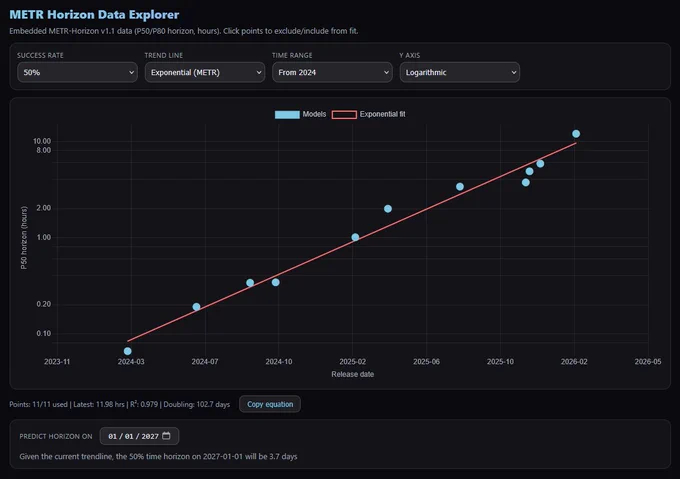
Task: Click the 10.00 y-axis label
Action: (x=42, y=141)
